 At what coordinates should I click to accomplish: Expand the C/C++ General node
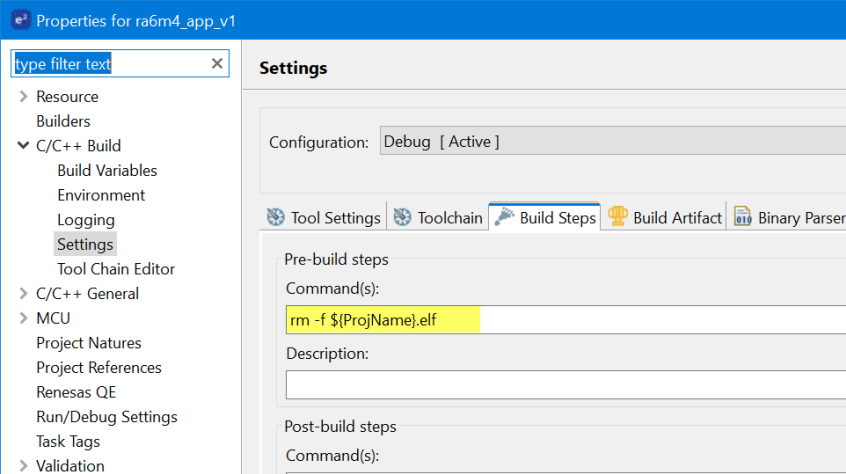tap(23, 294)
